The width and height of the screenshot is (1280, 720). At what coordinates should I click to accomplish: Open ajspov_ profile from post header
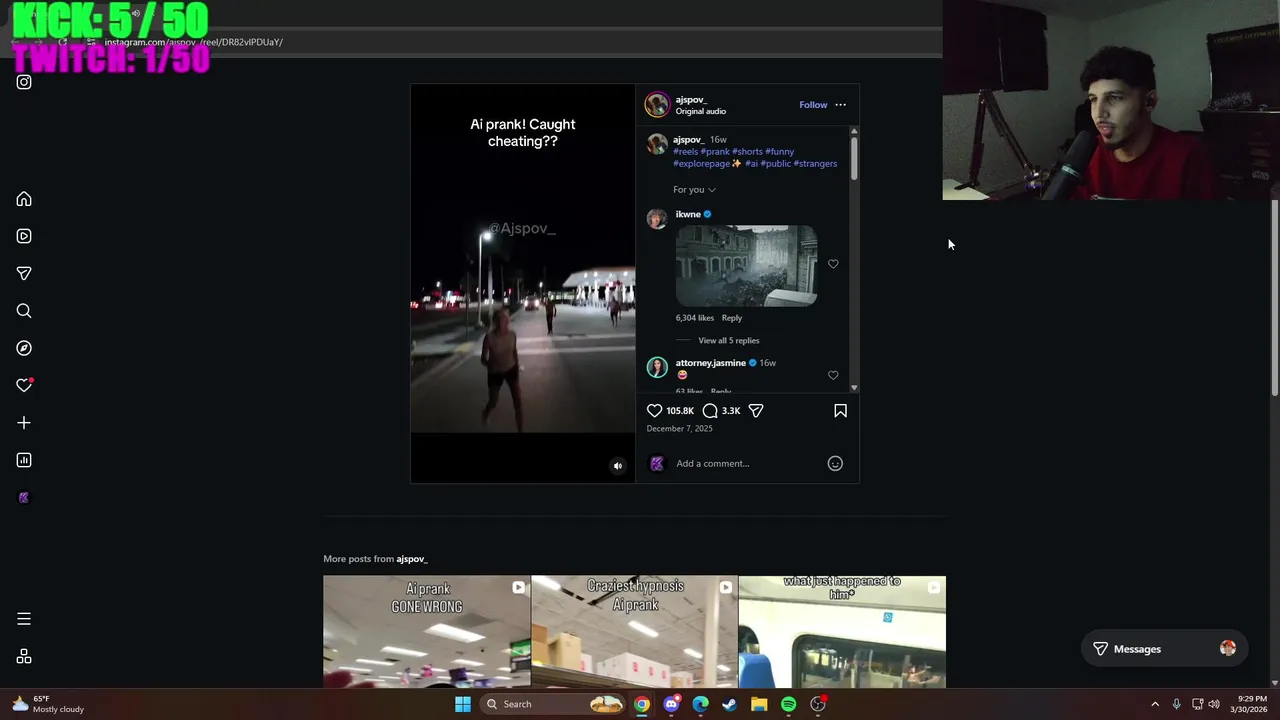pos(691,99)
